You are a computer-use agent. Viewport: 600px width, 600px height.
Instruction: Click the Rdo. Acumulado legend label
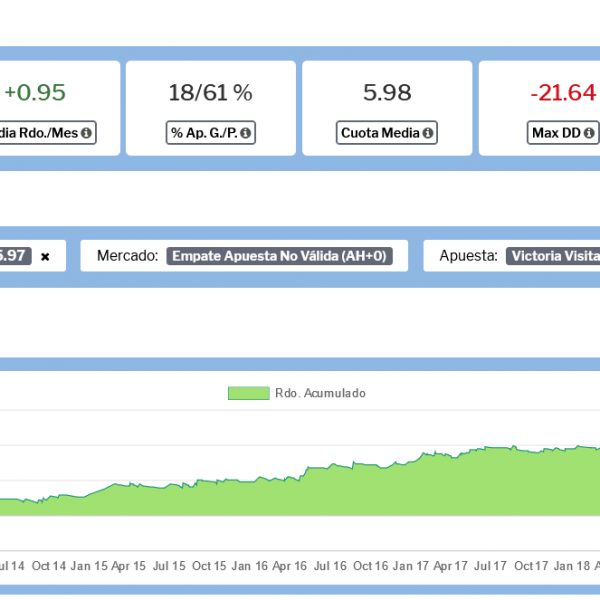(320, 393)
